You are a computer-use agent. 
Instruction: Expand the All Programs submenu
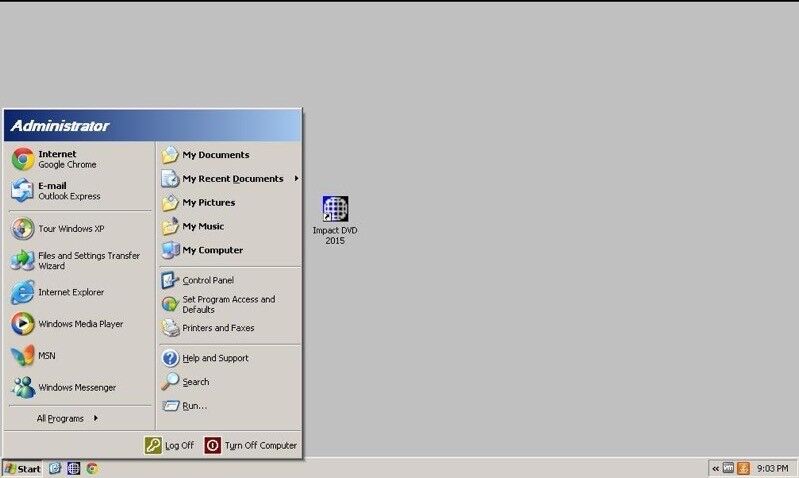(x=67, y=419)
